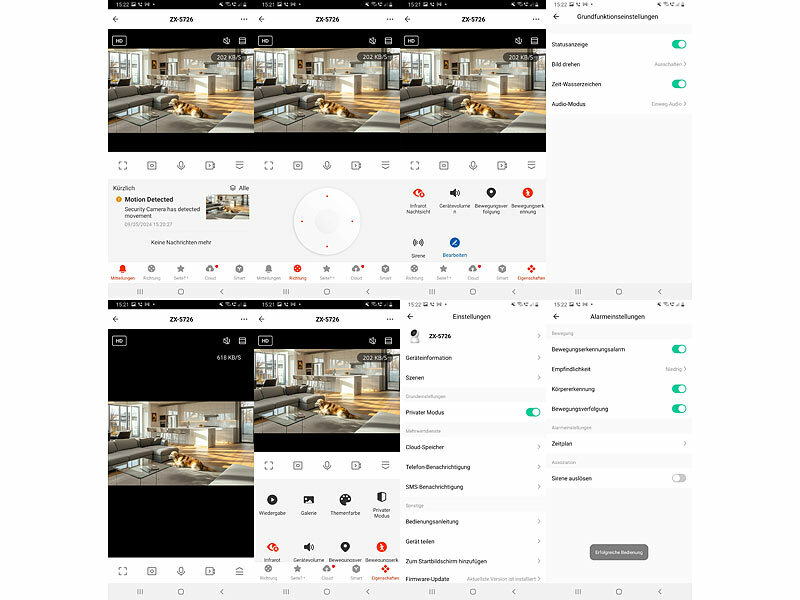Tap up dot on direction pad
The image size is (800, 600).
coord(327,196)
